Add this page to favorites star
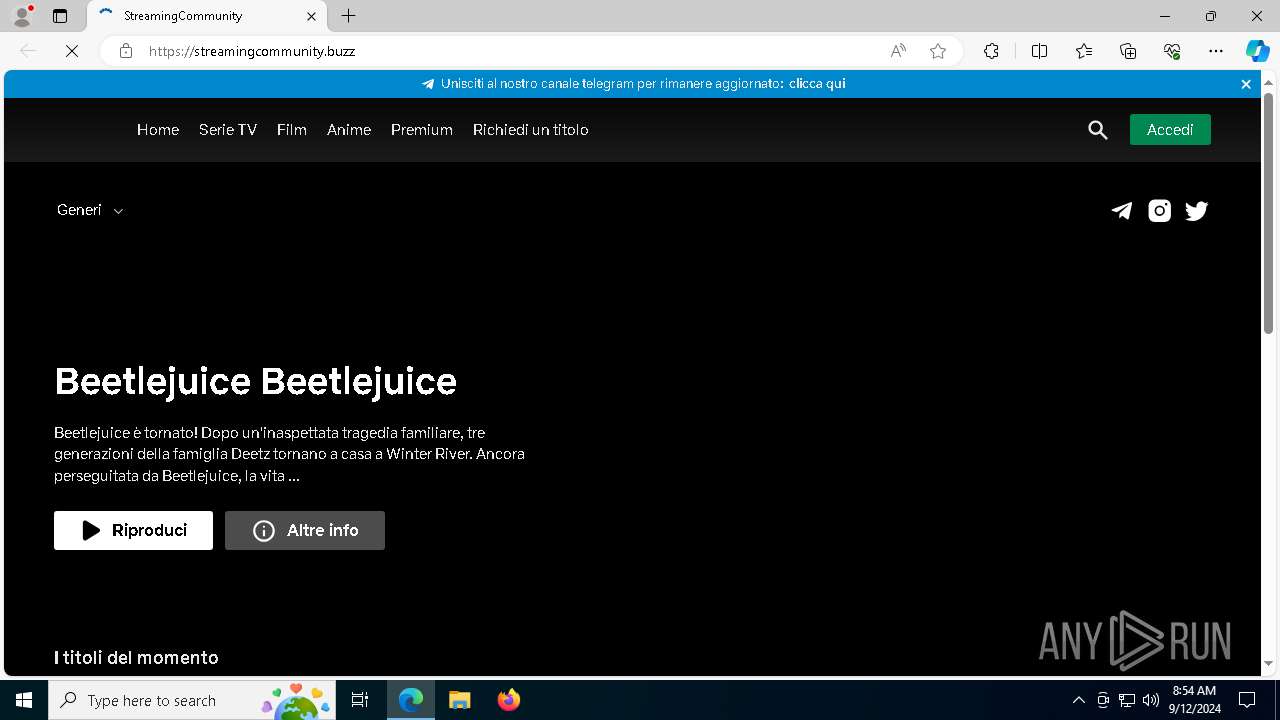Image resolution: width=1280 pixels, height=720 pixels. [x=938, y=51]
